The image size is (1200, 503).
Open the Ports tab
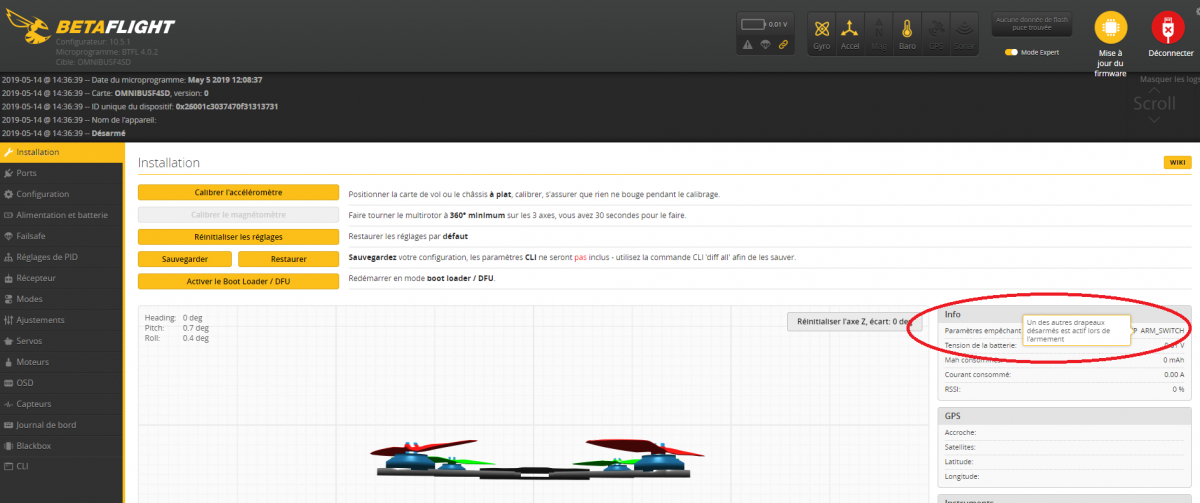click(27, 173)
